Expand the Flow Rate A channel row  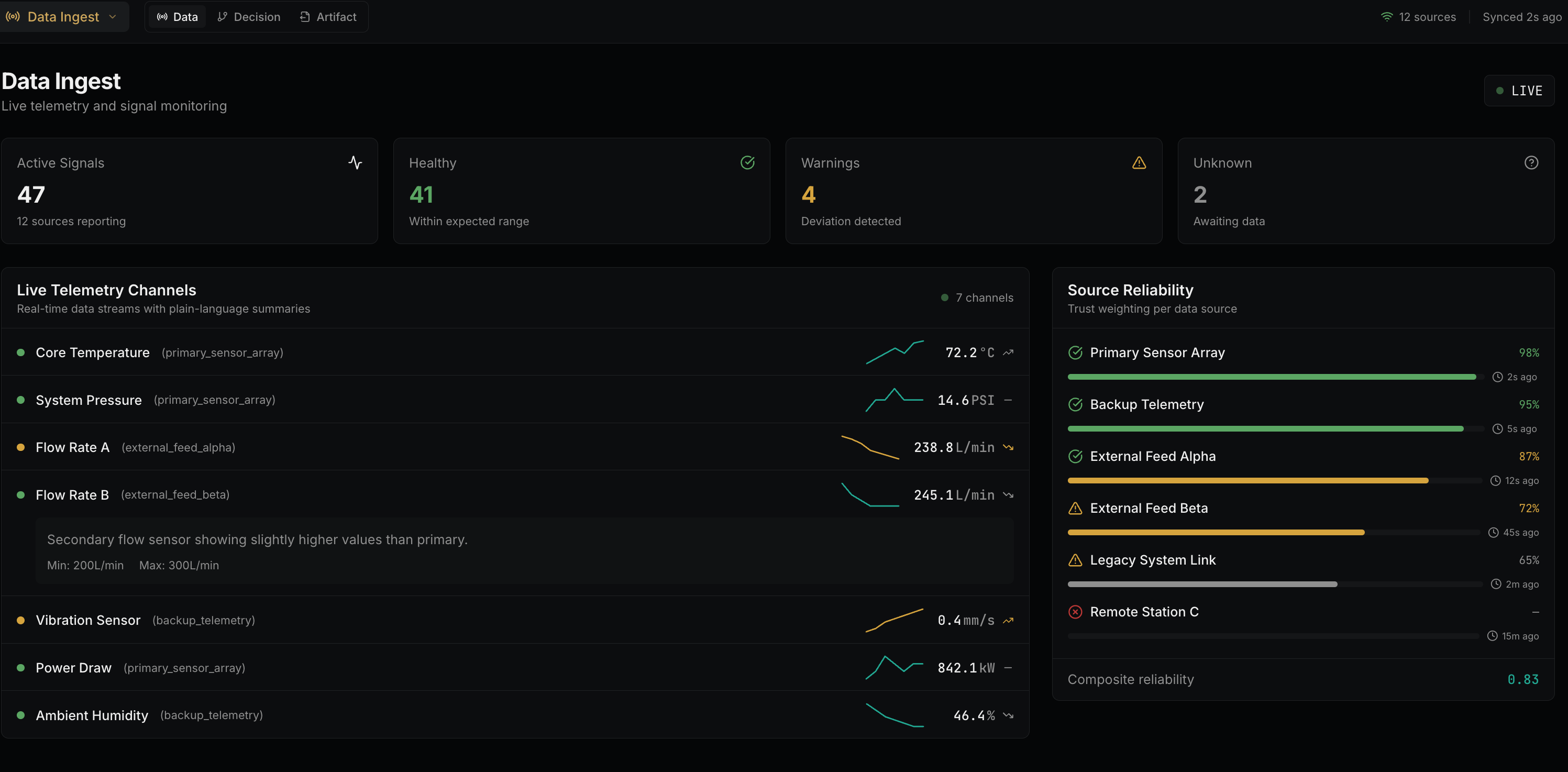[x=514, y=447]
